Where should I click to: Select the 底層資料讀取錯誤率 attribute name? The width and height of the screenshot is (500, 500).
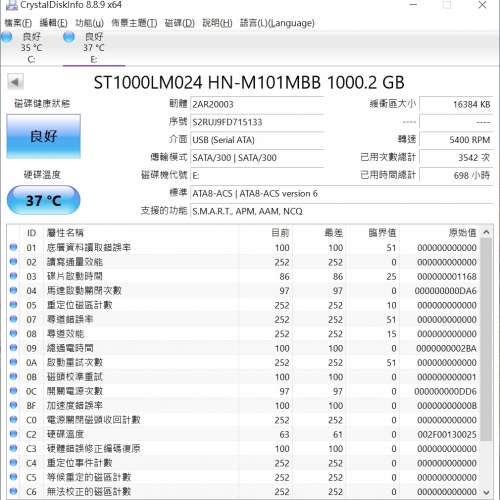point(89,247)
